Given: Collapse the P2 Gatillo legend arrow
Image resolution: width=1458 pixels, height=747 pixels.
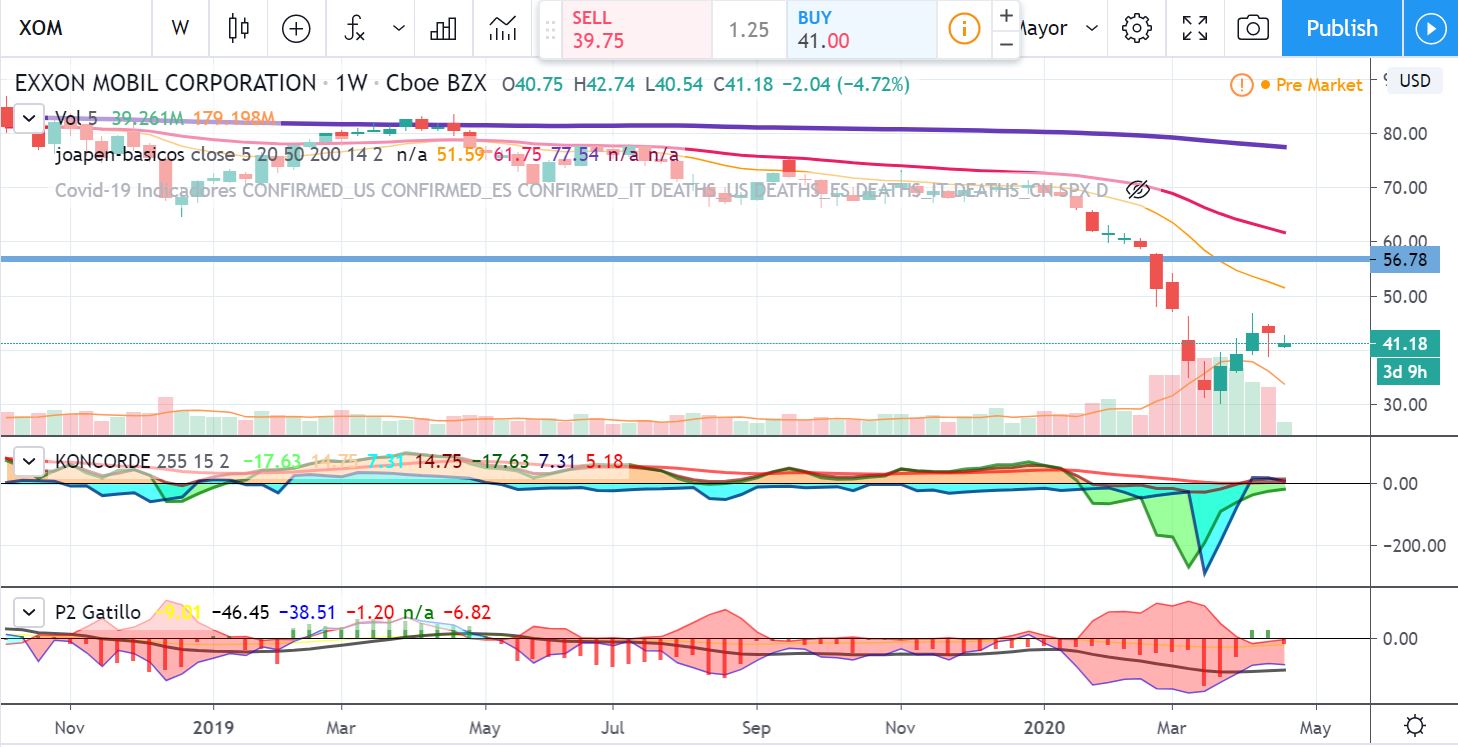Looking at the screenshot, I should tap(31, 612).
